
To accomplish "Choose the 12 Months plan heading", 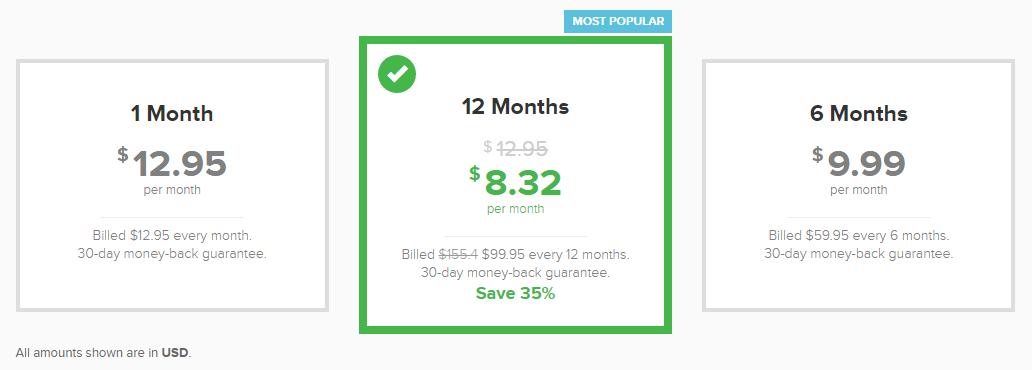I will [515, 107].
